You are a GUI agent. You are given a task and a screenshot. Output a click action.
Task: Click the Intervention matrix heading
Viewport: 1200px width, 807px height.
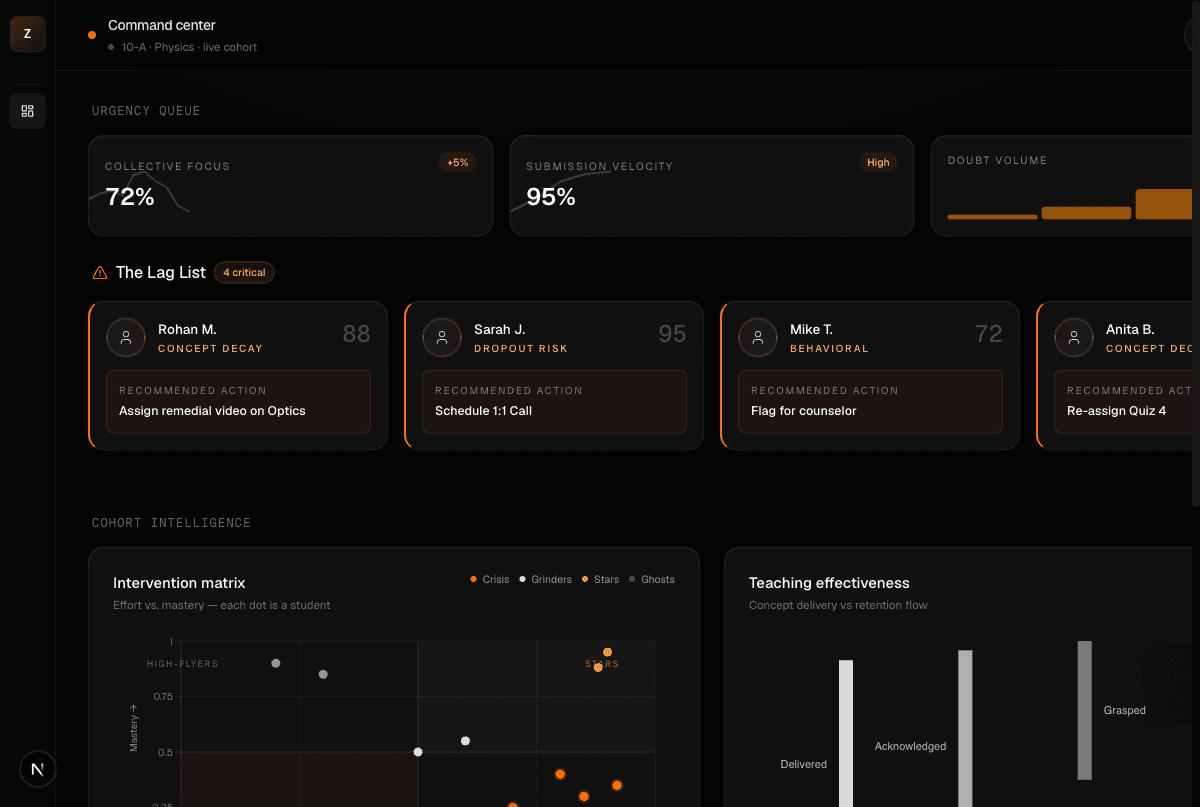(x=179, y=583)
